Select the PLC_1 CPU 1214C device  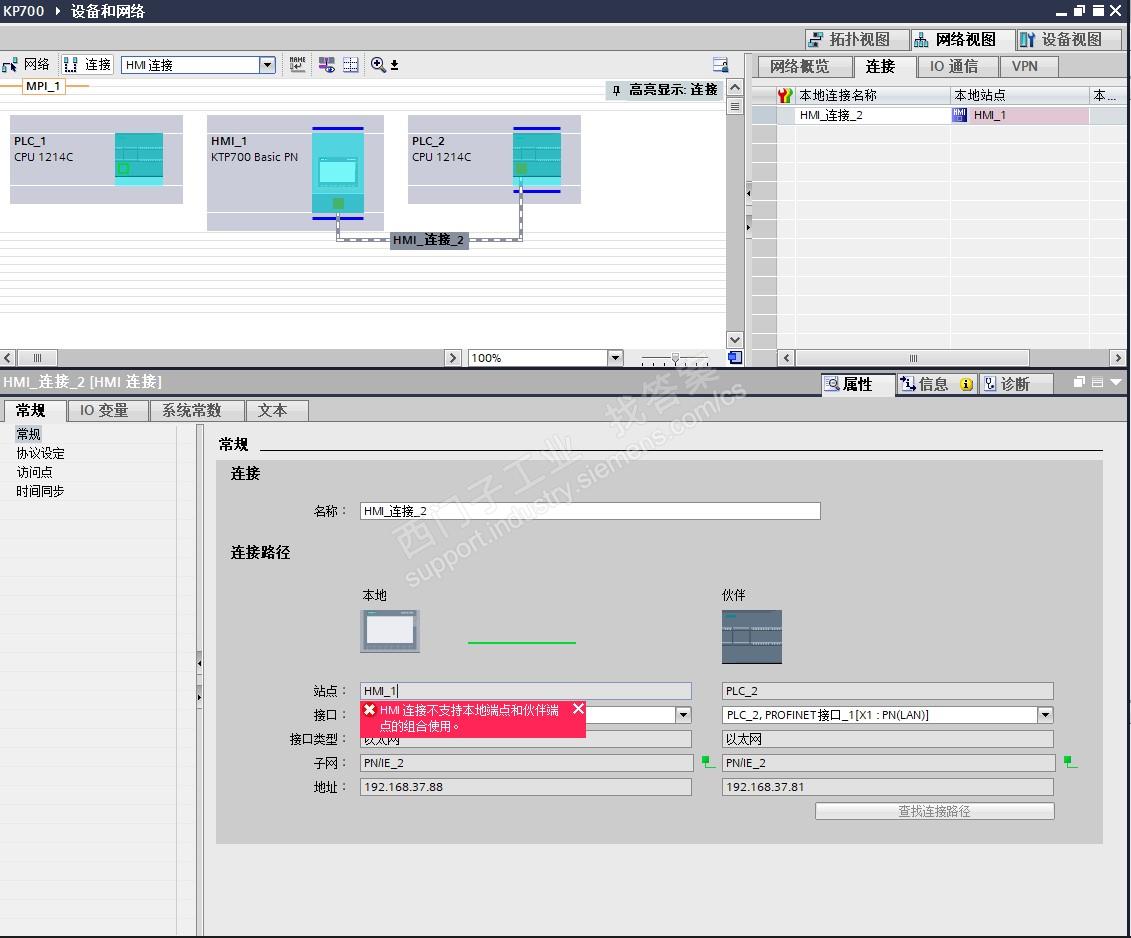tap(96, 159)
